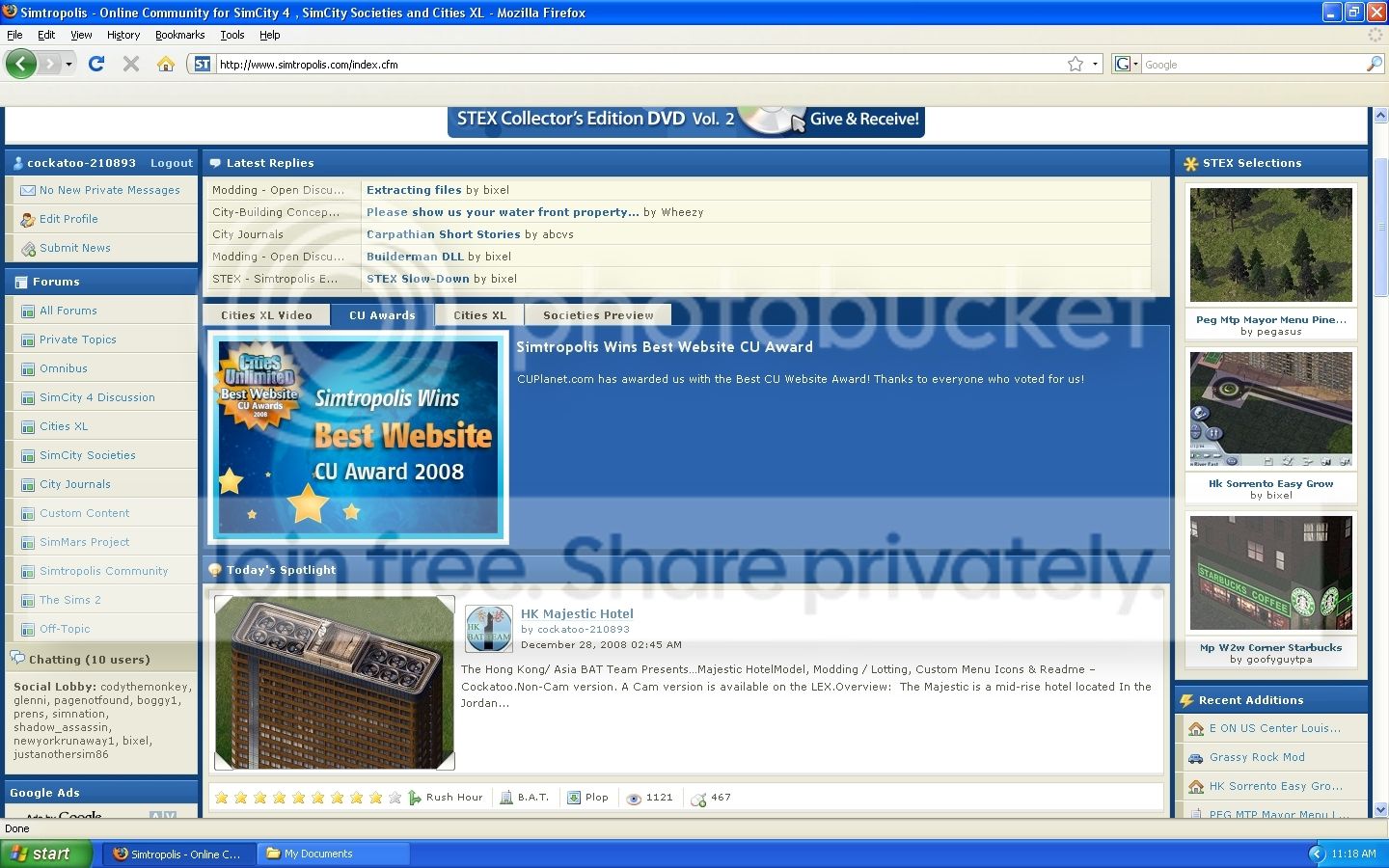
Task: Click in the URL address field
Action: (x=637, y=65)
